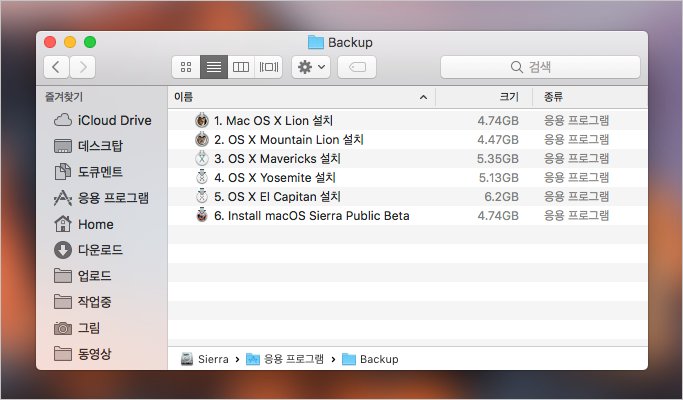Screen dimensions: 683x400
Task: Open 데스크탑 in the sidebar
Action: [x=88, y=146]
